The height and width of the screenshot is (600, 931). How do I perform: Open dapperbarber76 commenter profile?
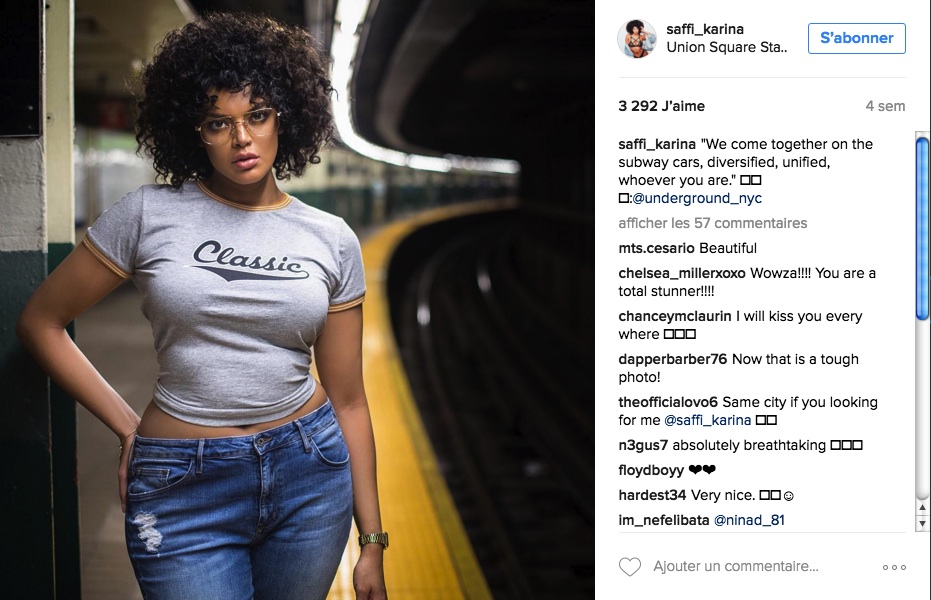(x=672, y=360)
